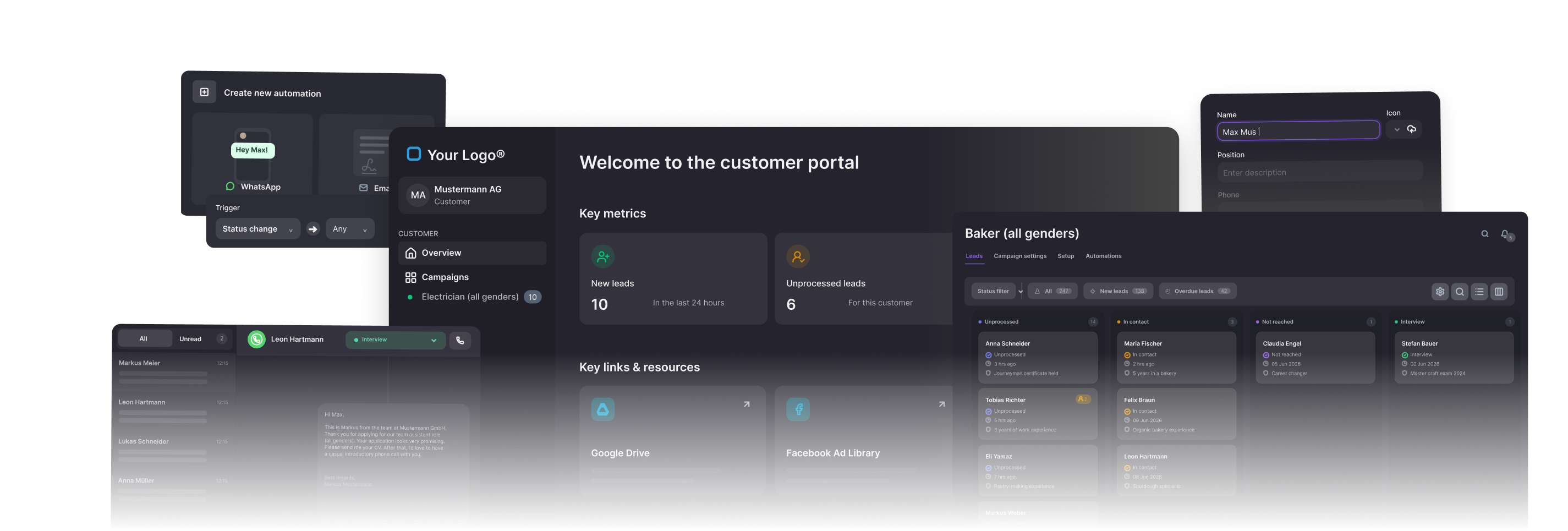Click the arrow icon between trigger dropdowns
Image resolution: width=1568 pixels, height=531 pixels.
[x=313, y=229]
